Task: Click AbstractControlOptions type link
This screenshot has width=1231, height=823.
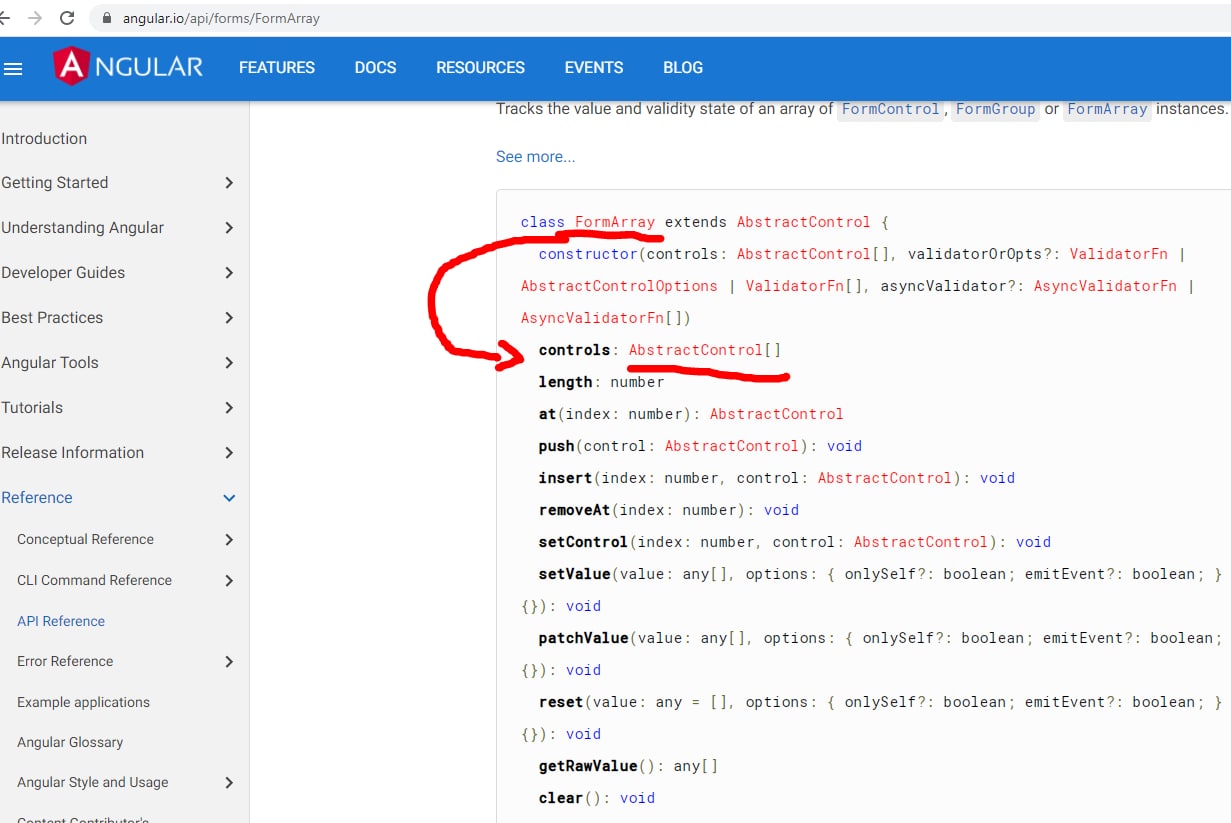Action: point(619,286)
